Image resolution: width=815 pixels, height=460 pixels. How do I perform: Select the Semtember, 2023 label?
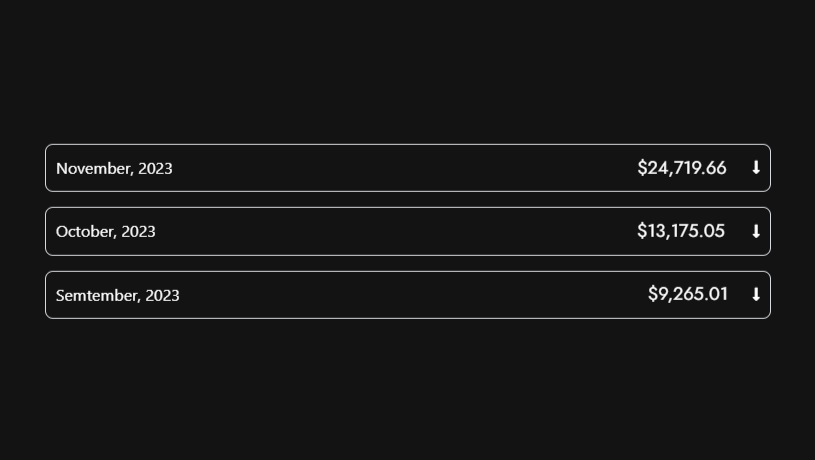pos(118,295)
